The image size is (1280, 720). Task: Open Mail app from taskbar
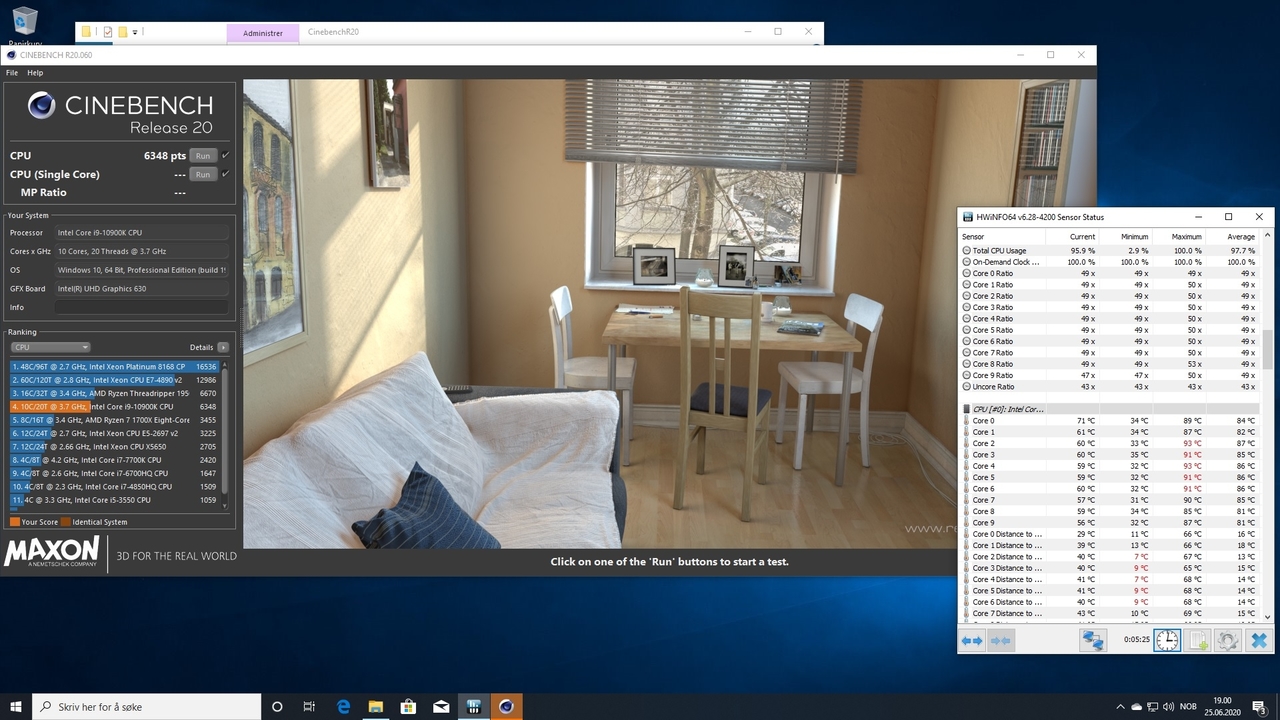[441, 706]
